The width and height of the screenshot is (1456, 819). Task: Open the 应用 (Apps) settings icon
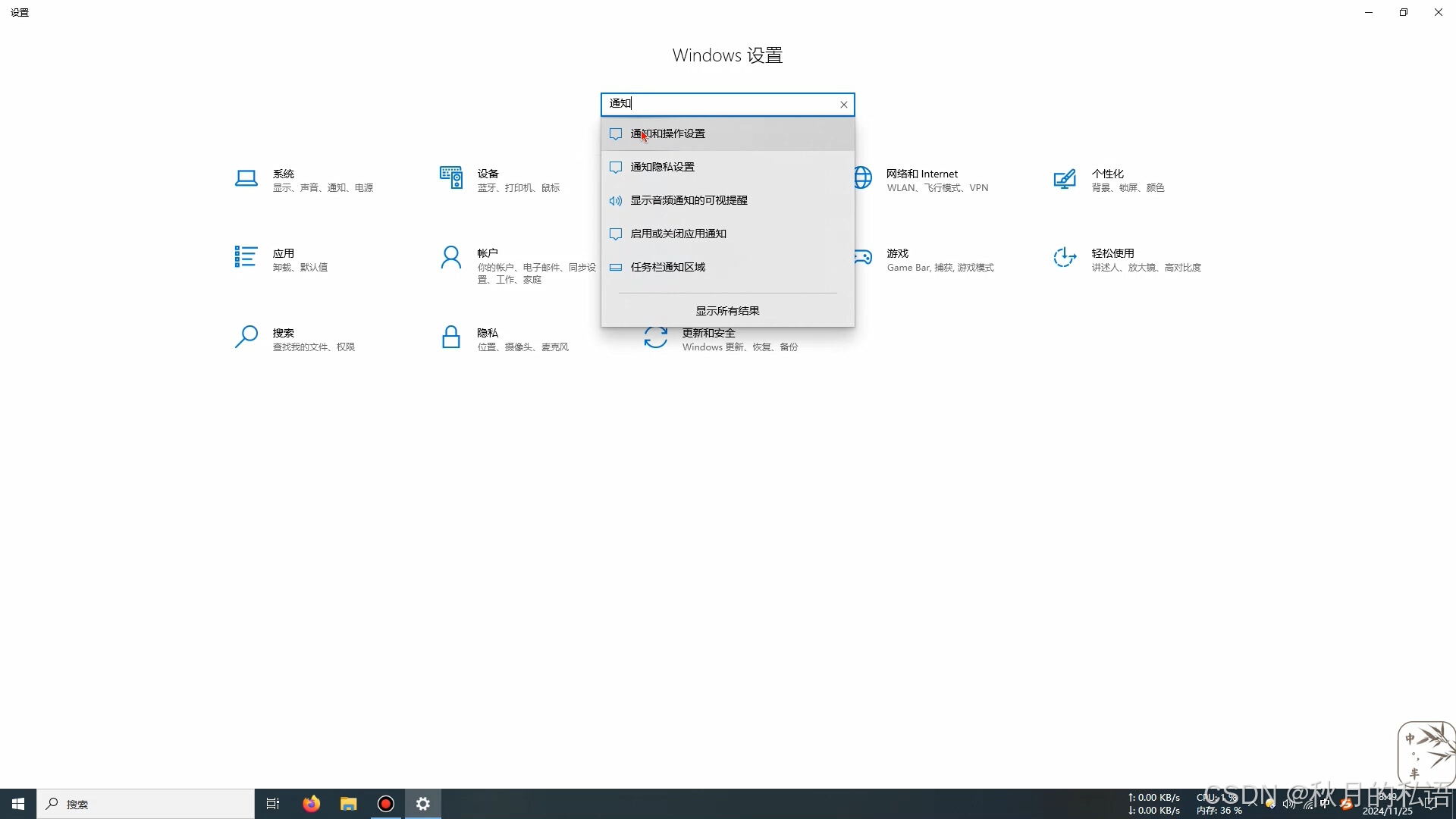click(246, 257)
